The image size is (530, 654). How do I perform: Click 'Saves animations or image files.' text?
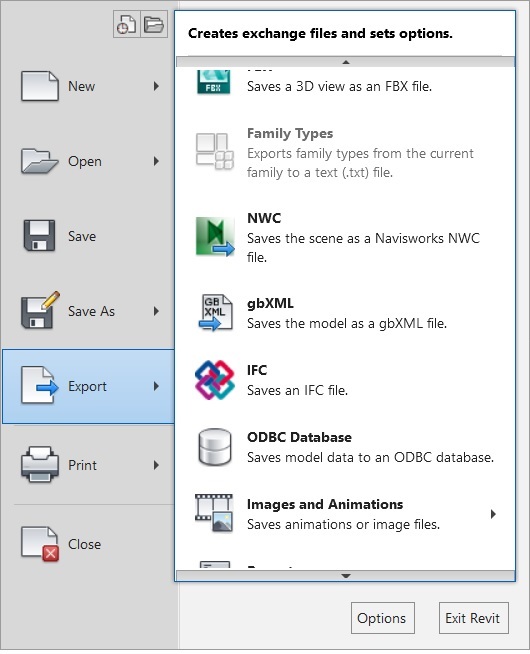(x=344, y=524)
